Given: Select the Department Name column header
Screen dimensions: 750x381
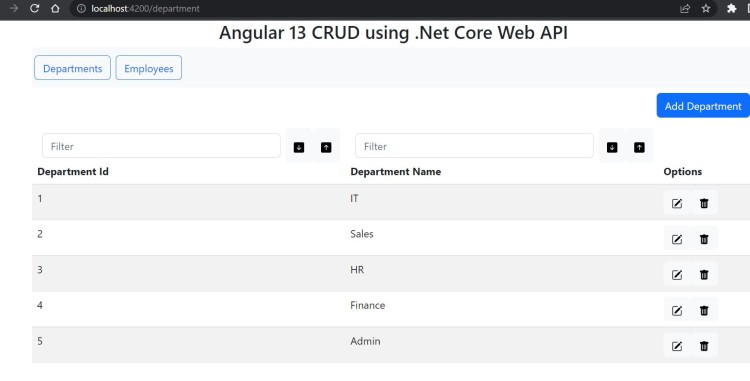Looking at the screenshot, I should pos(396,172).
